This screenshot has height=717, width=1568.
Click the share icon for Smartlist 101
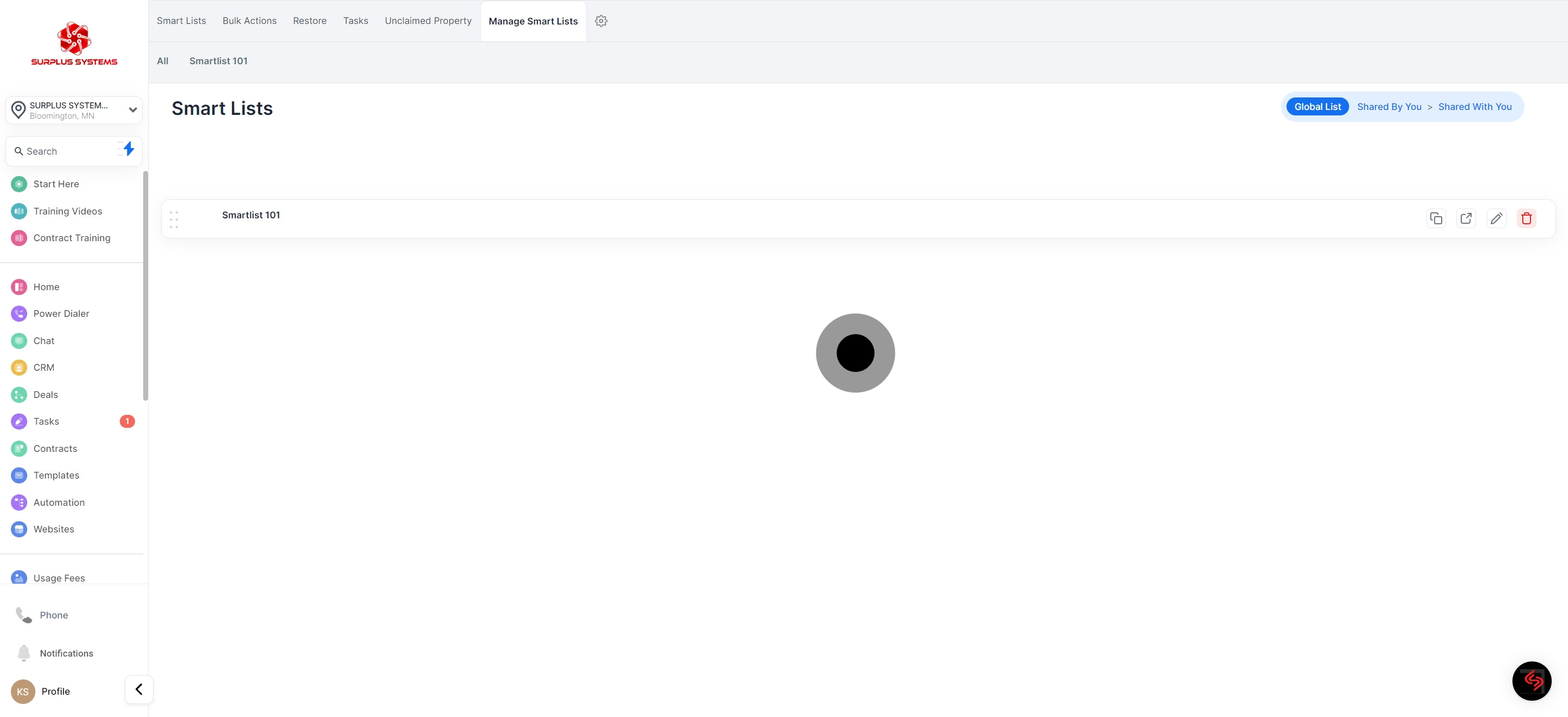[1466, 218]
